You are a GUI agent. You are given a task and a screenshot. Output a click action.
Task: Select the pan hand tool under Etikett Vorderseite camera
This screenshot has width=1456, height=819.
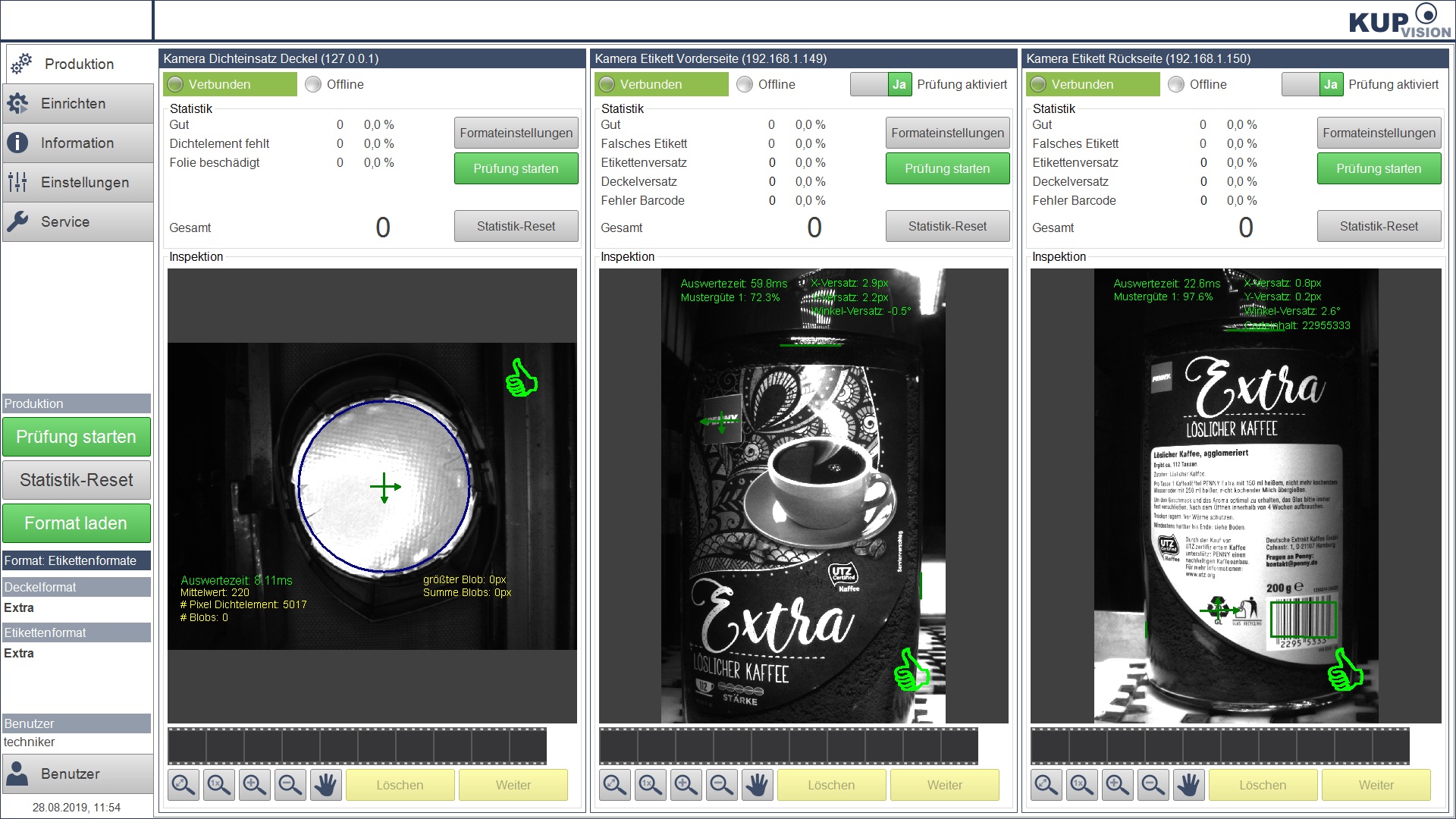(758, 785)
